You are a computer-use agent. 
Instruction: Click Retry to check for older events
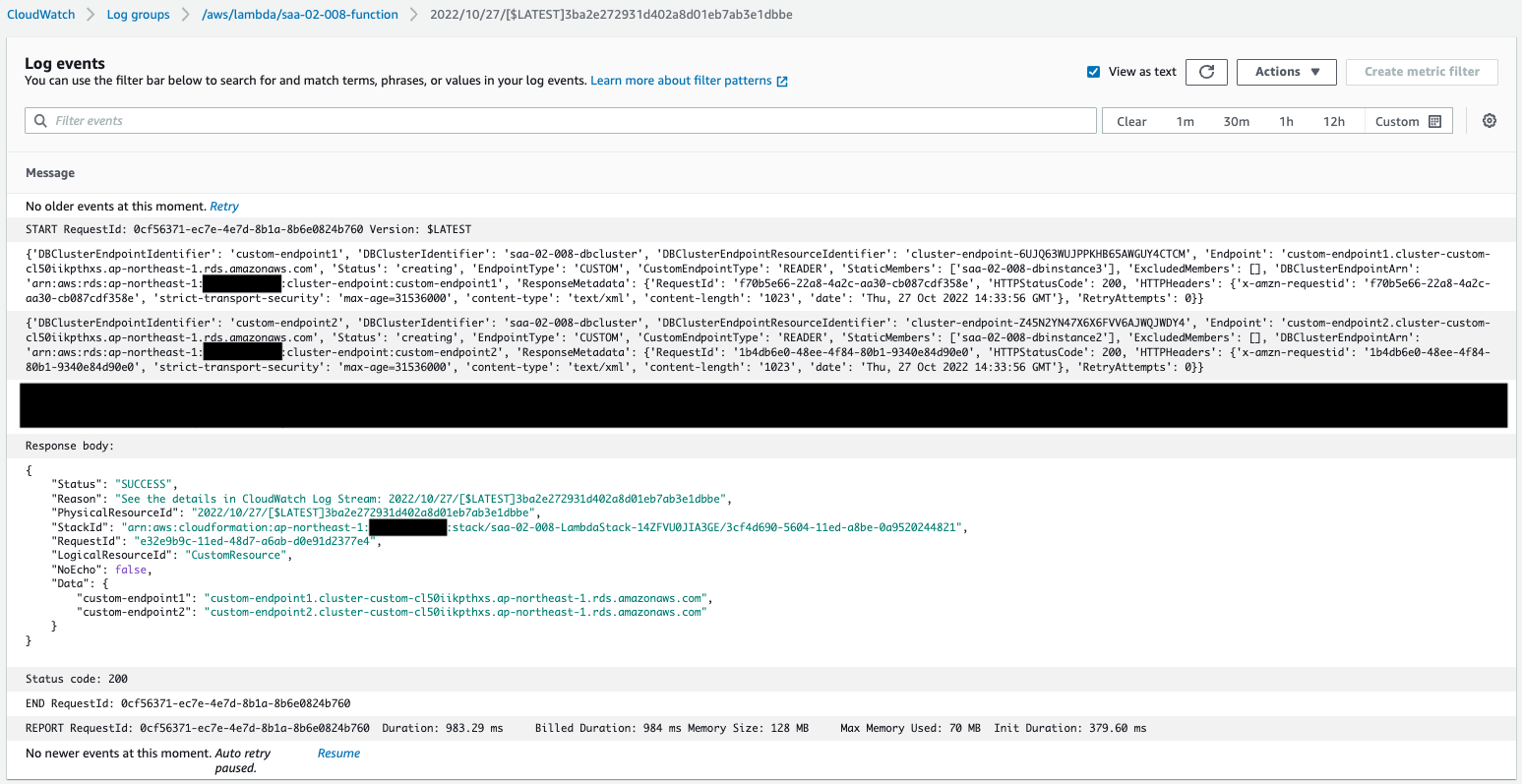224,206
